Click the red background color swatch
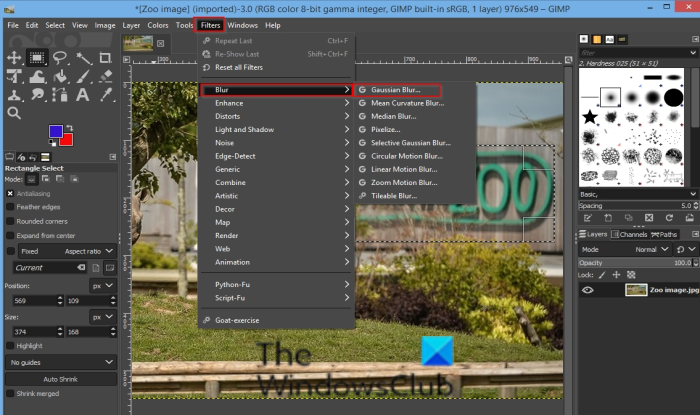 point(67,140)
